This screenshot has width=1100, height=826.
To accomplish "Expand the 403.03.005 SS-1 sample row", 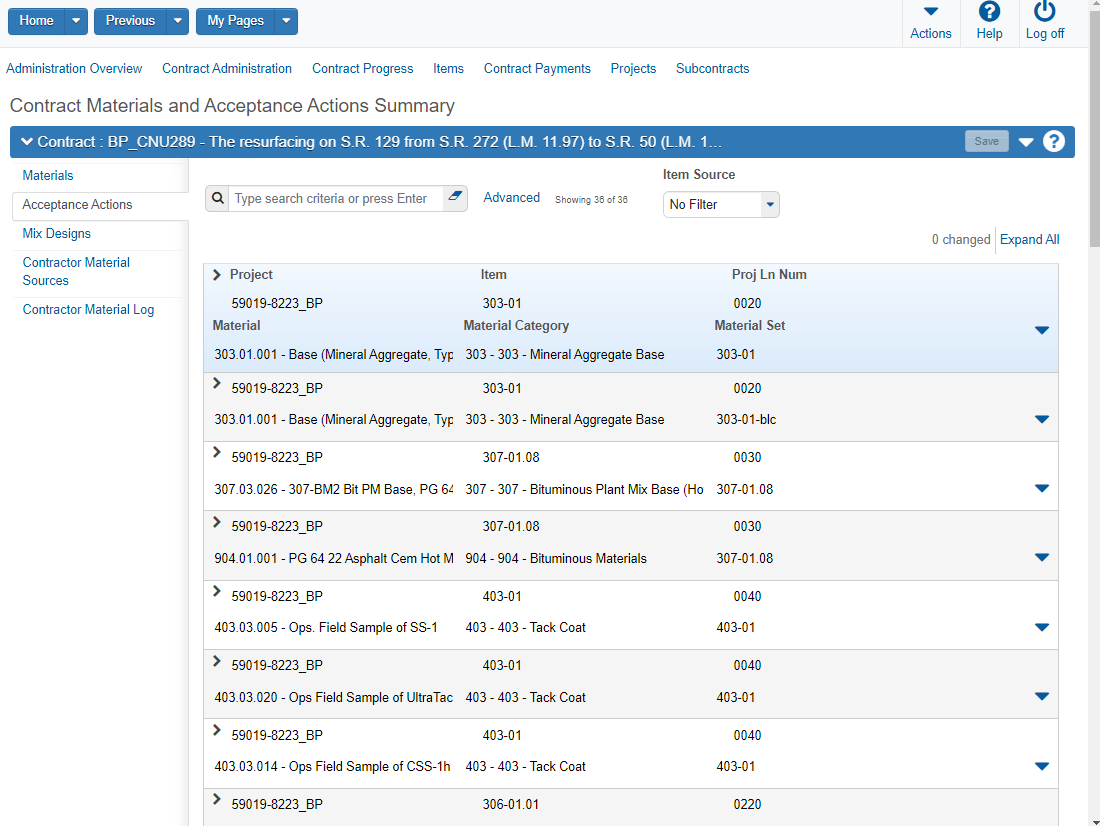I will coord(218,592).
